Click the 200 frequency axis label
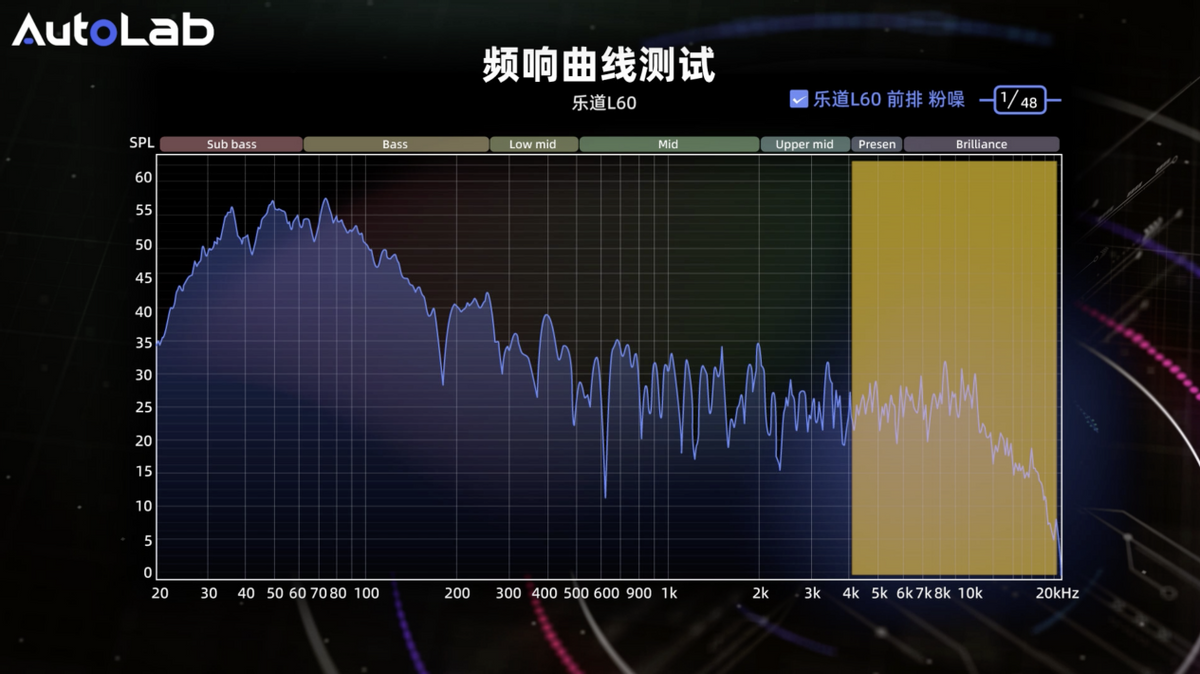Viewport: 1200px width, 674px height. pos(457,593)
